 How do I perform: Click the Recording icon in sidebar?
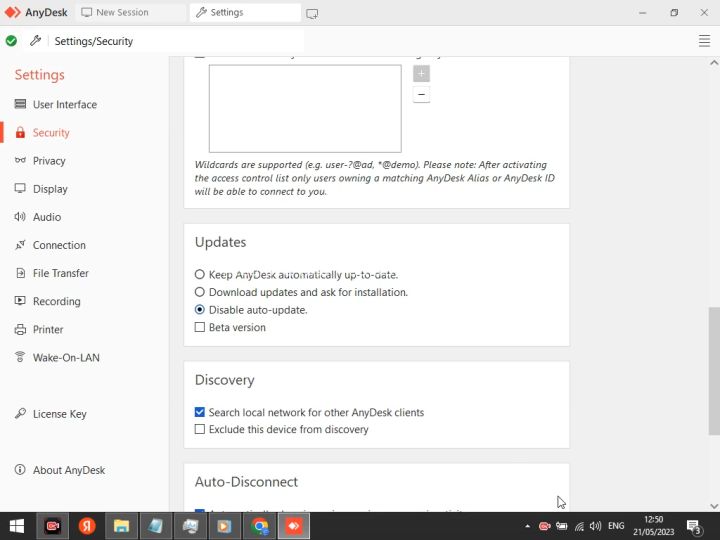tap(20, 301)
